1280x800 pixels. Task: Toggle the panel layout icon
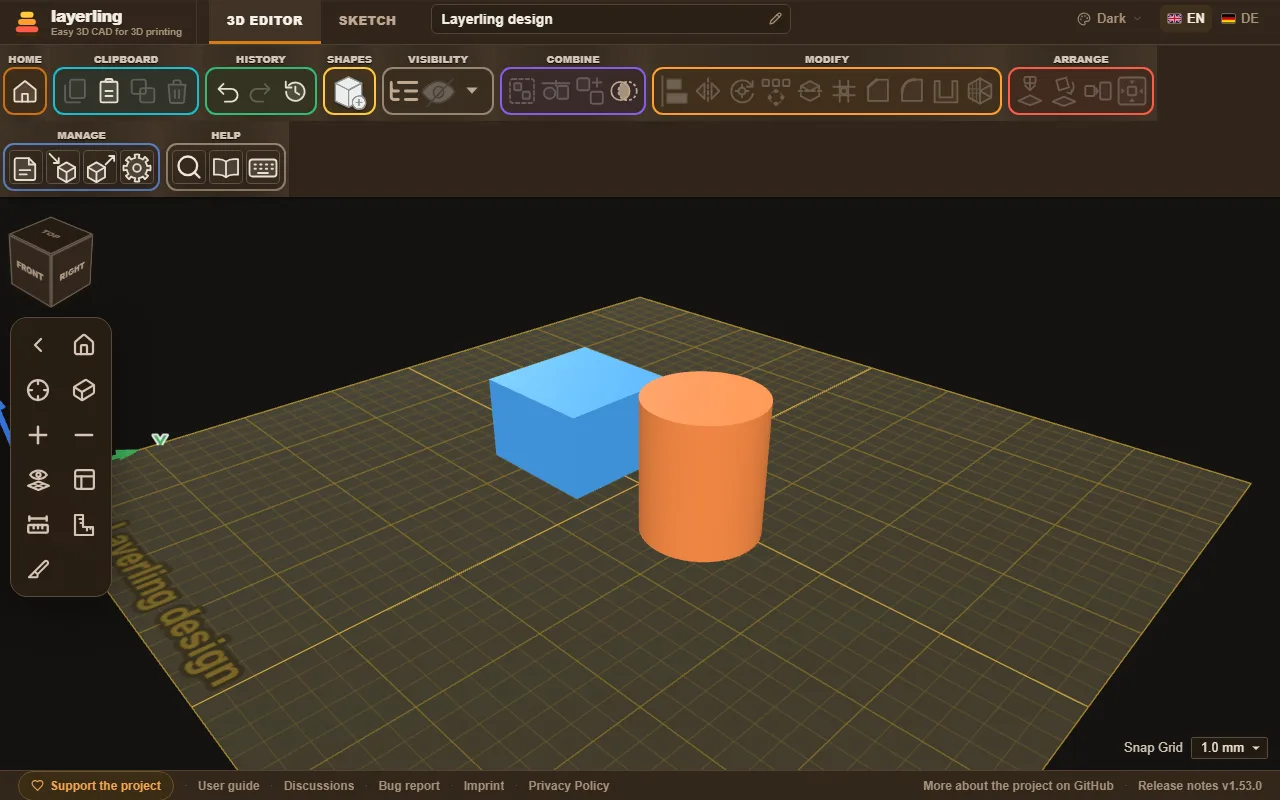click(x=84, y=480)
